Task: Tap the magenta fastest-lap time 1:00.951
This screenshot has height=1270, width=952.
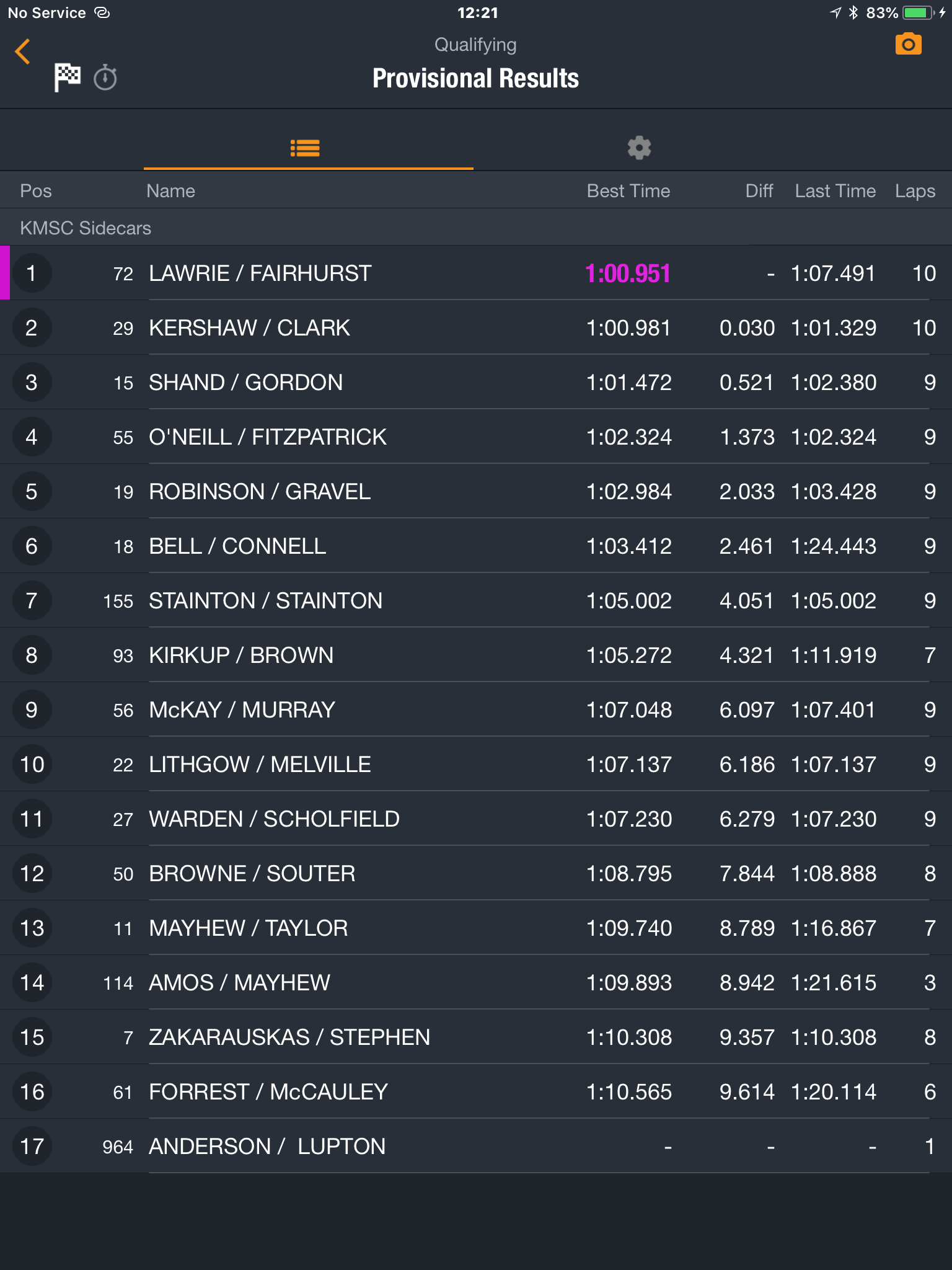Action: 628,273
